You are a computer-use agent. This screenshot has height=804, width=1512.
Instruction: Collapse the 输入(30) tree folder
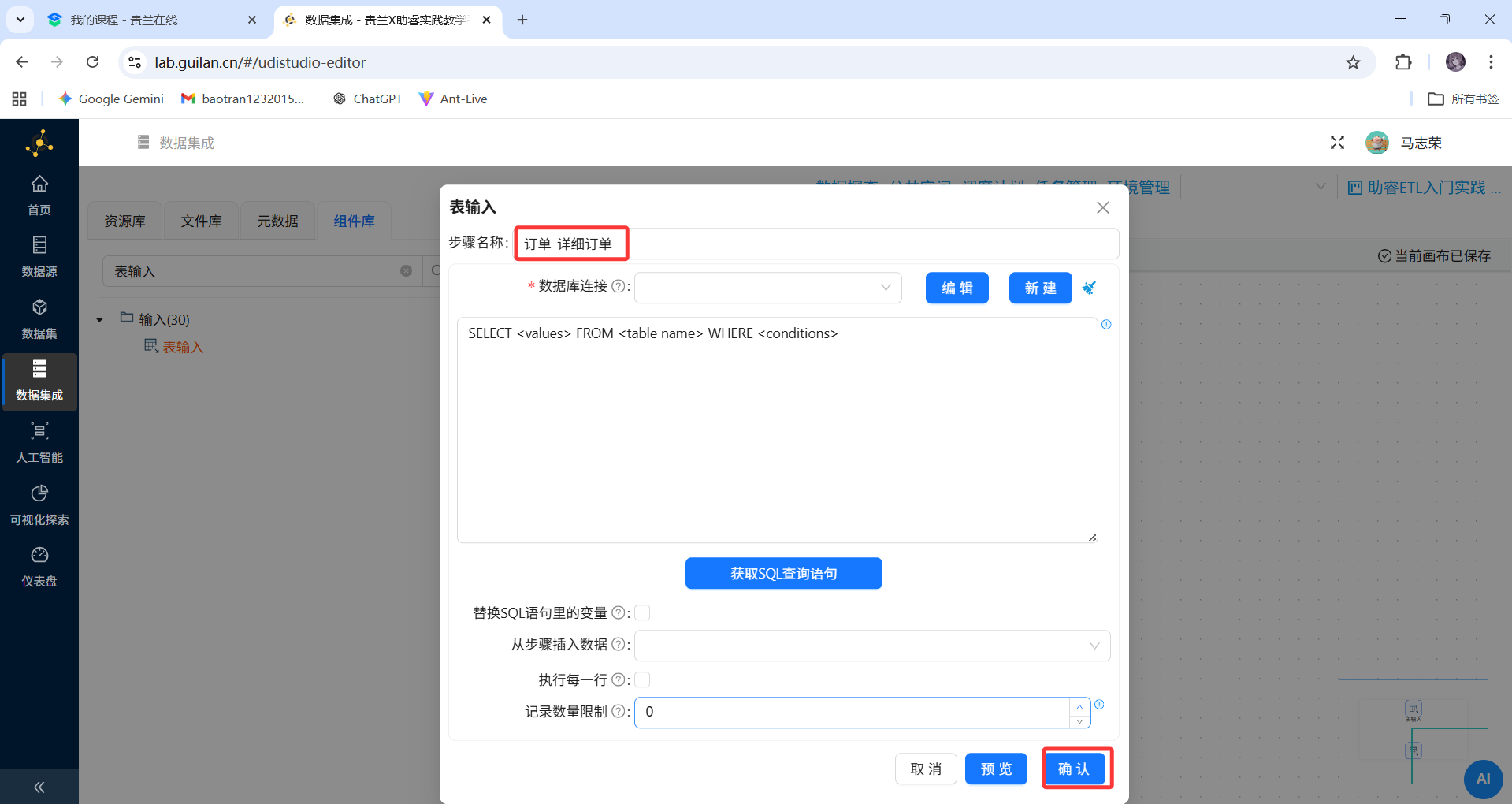99,319
